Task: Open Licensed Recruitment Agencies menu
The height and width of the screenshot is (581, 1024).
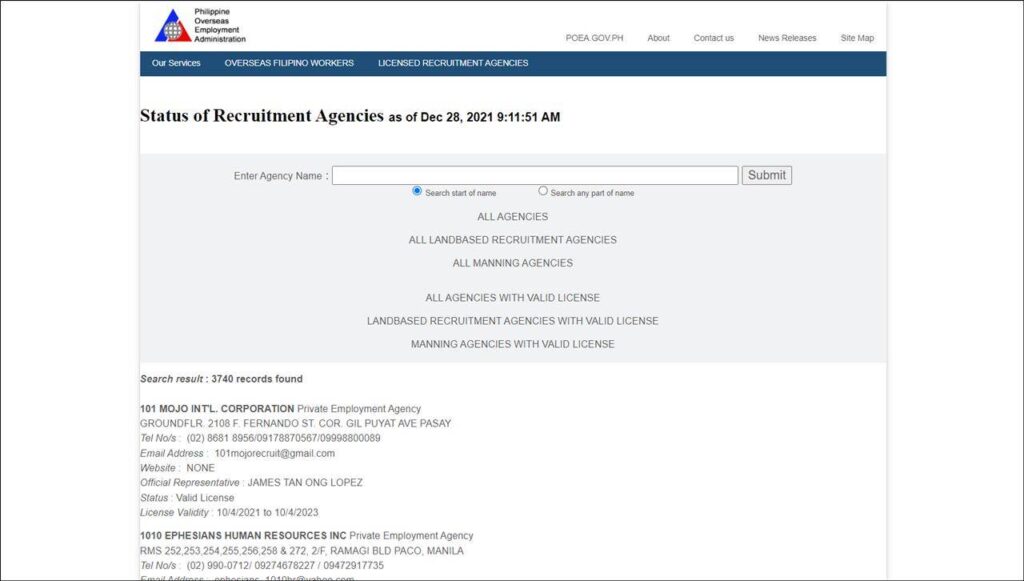Action: [x=453, y=63]
